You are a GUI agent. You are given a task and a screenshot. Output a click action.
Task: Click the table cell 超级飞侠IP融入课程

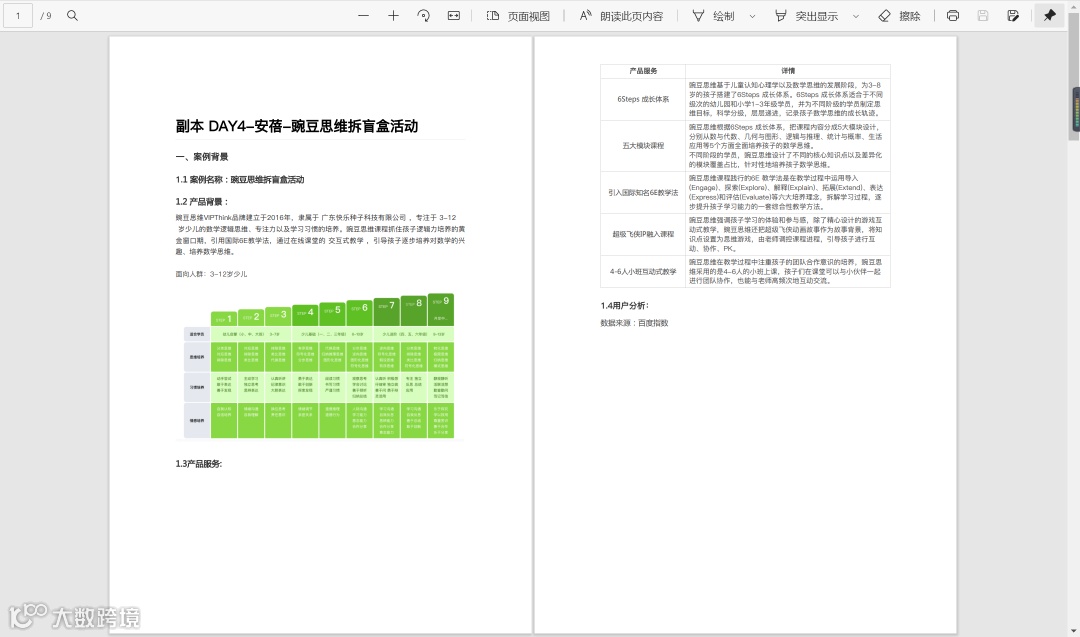[643, 234]
